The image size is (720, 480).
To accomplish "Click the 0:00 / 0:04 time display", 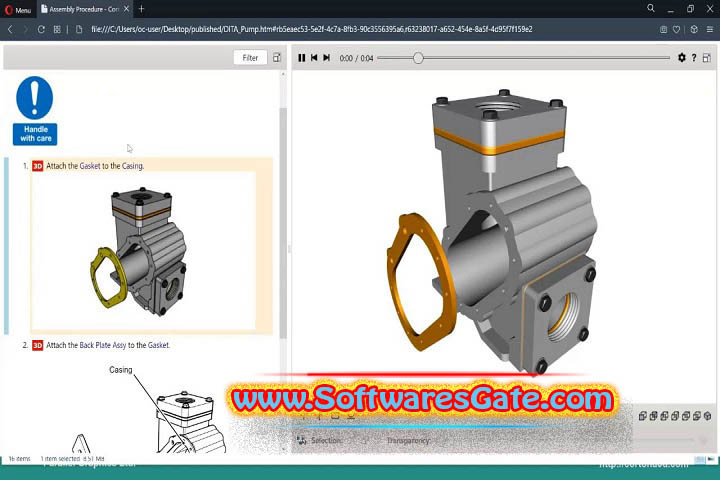I will [356, 58].
